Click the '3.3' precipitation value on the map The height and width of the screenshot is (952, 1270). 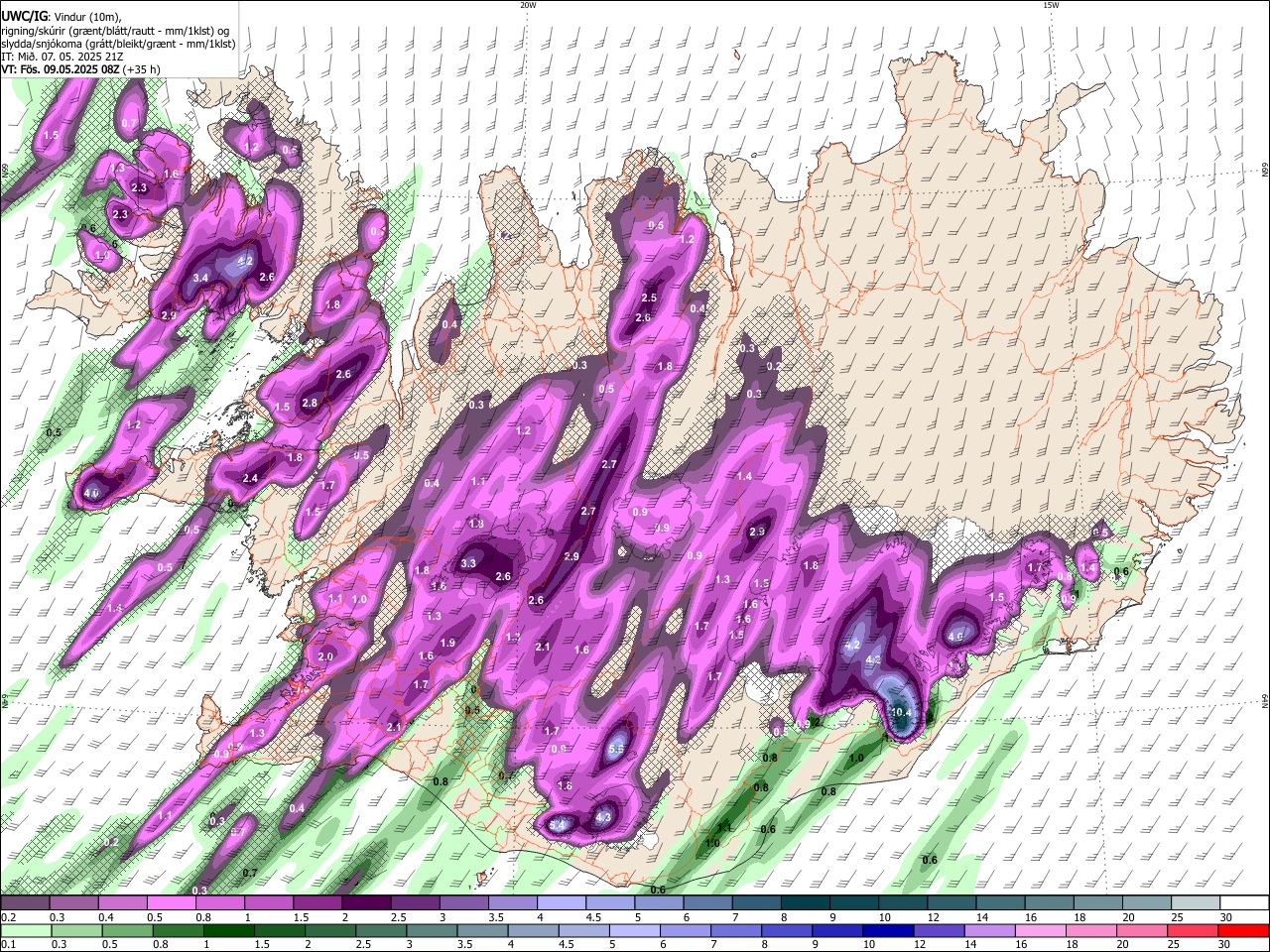pyautogui.click(x=469, y=563)
